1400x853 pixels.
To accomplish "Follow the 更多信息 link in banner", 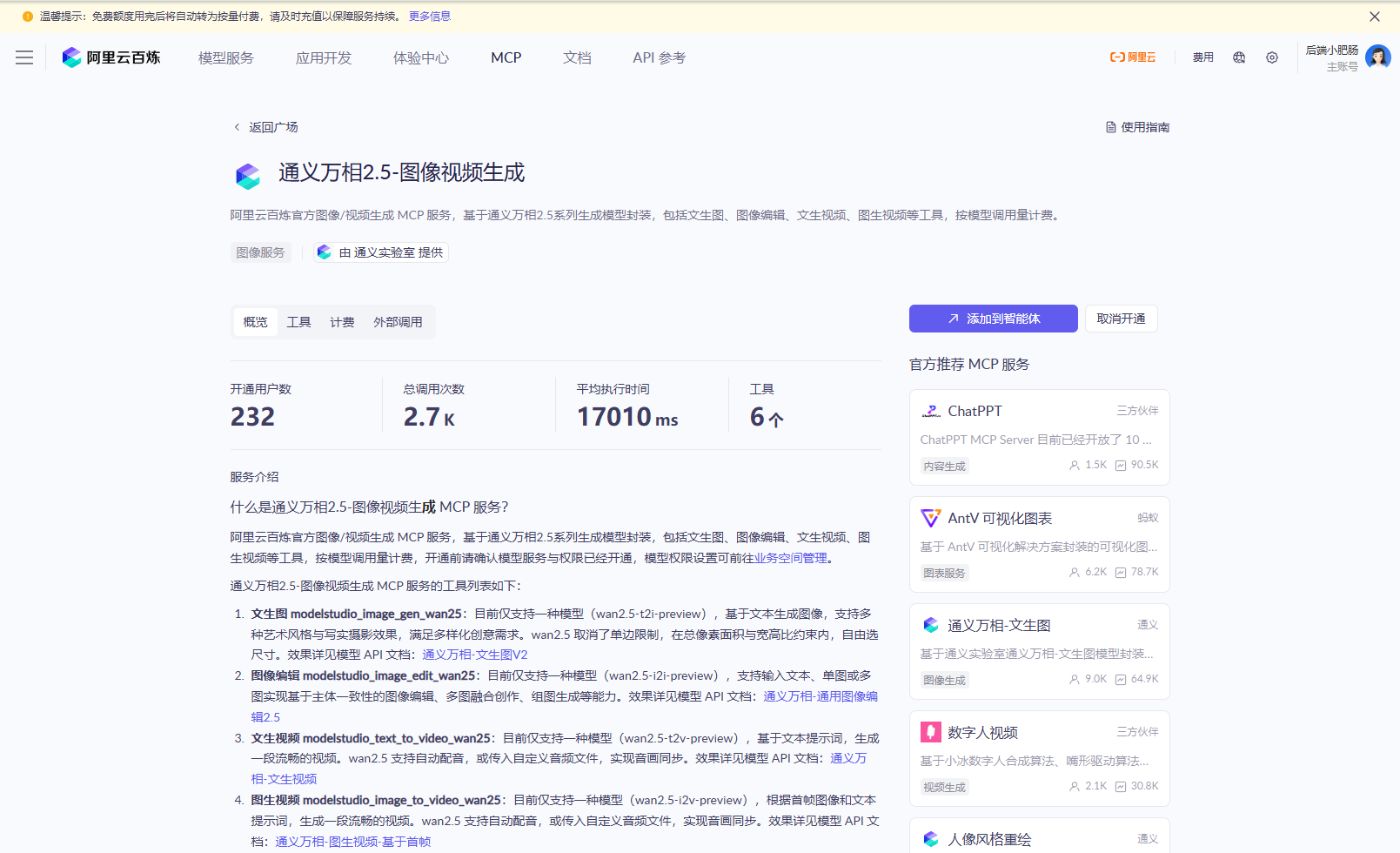I will click(430, 17).
